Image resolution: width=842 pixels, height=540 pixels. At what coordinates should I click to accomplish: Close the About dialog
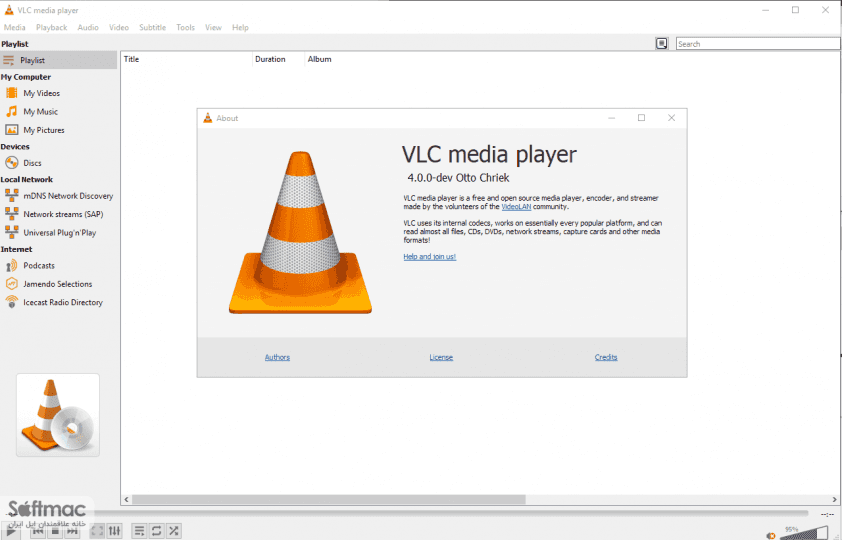671,118
